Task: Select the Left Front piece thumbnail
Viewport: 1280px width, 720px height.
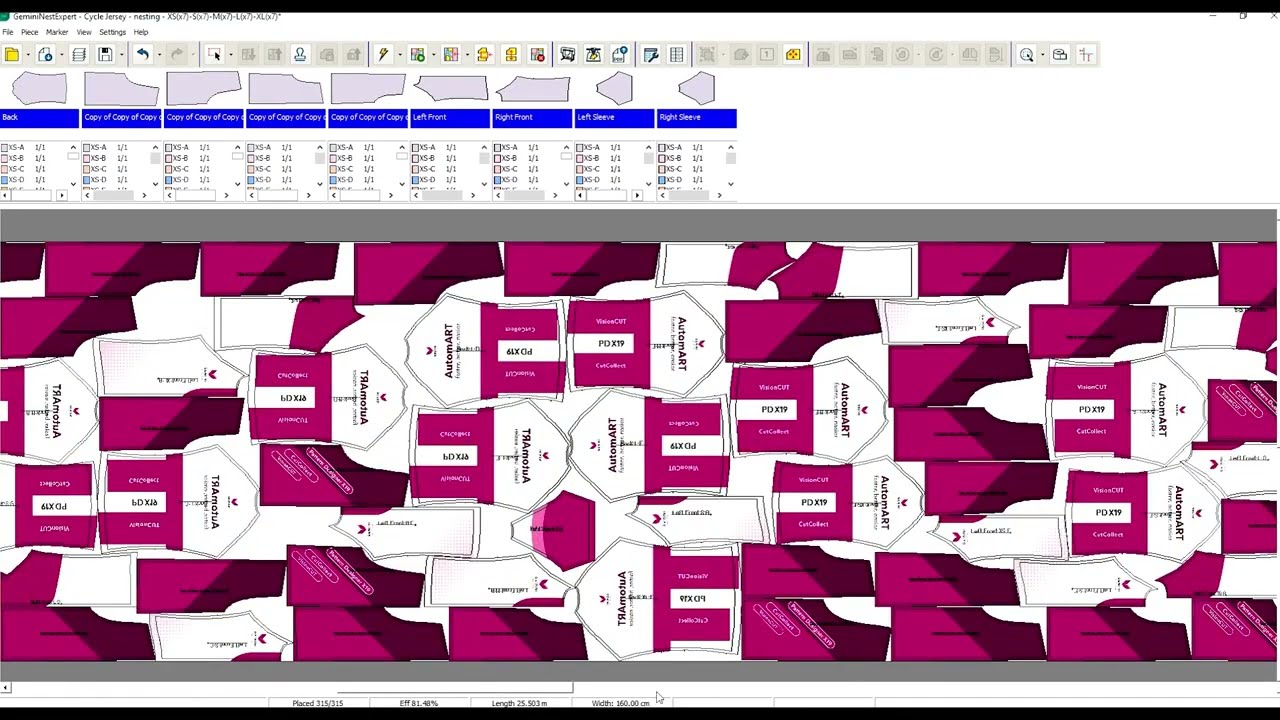Action: [450, 89]
